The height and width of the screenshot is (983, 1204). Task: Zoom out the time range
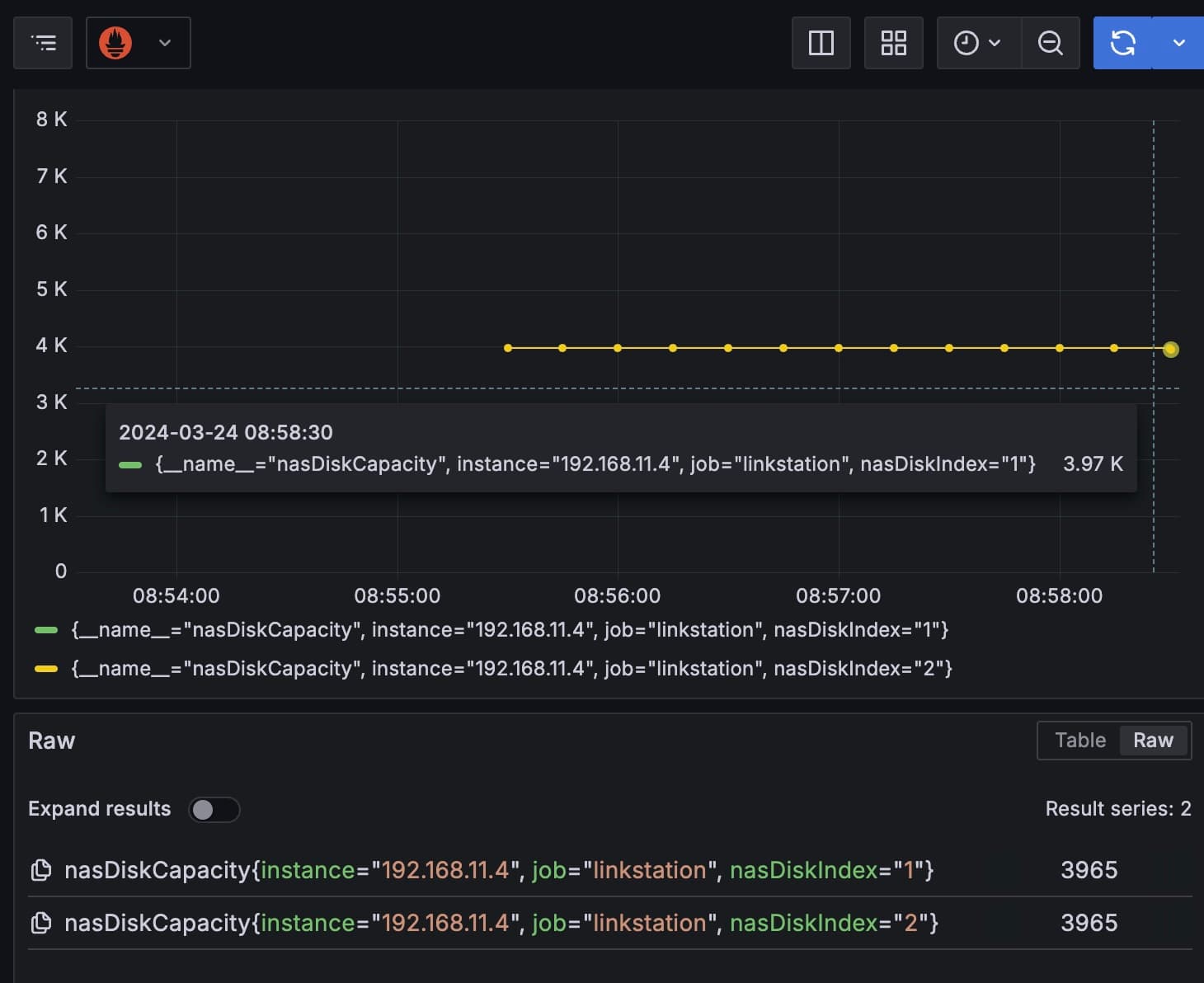[1051, 43]
